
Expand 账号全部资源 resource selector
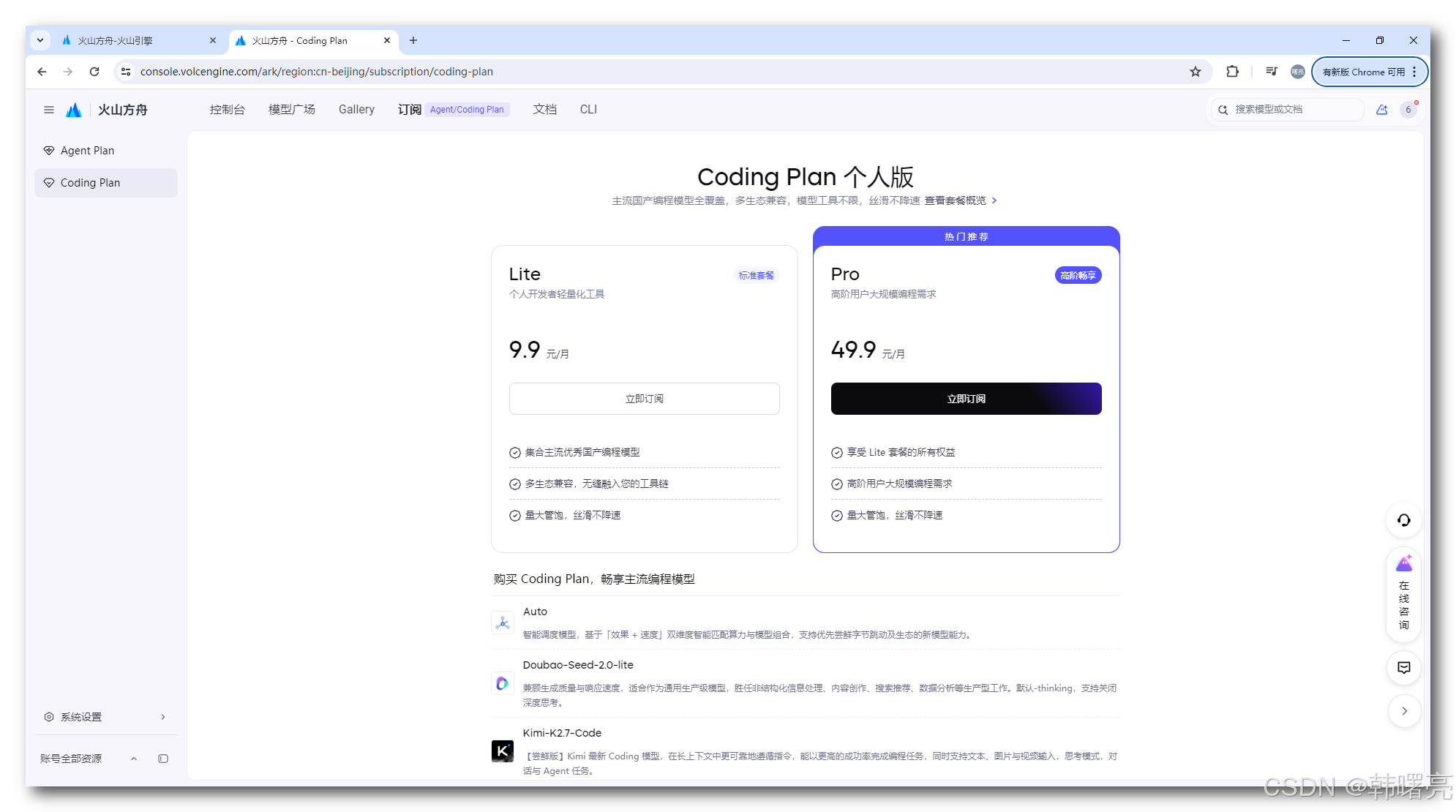134,759
